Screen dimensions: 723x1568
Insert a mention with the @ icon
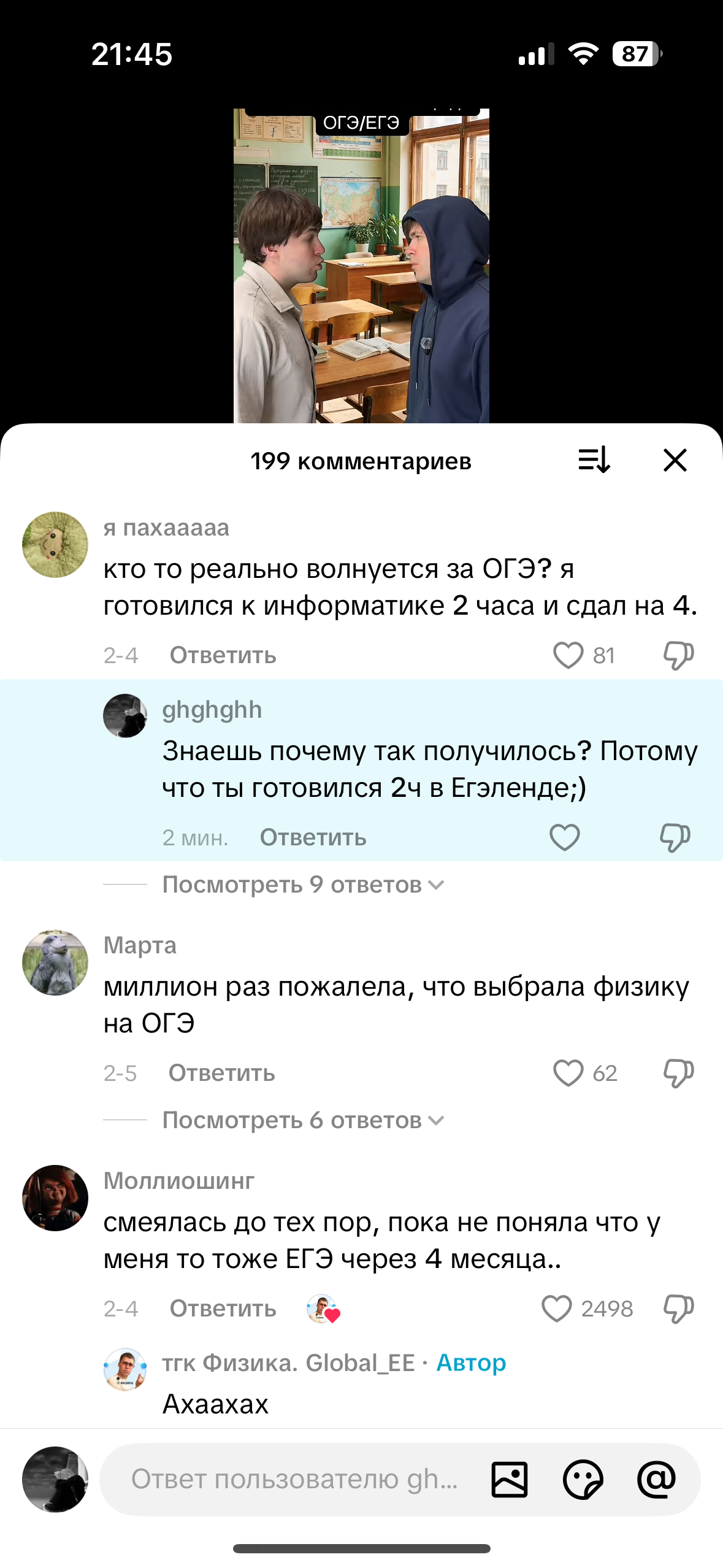[656, 1479]
